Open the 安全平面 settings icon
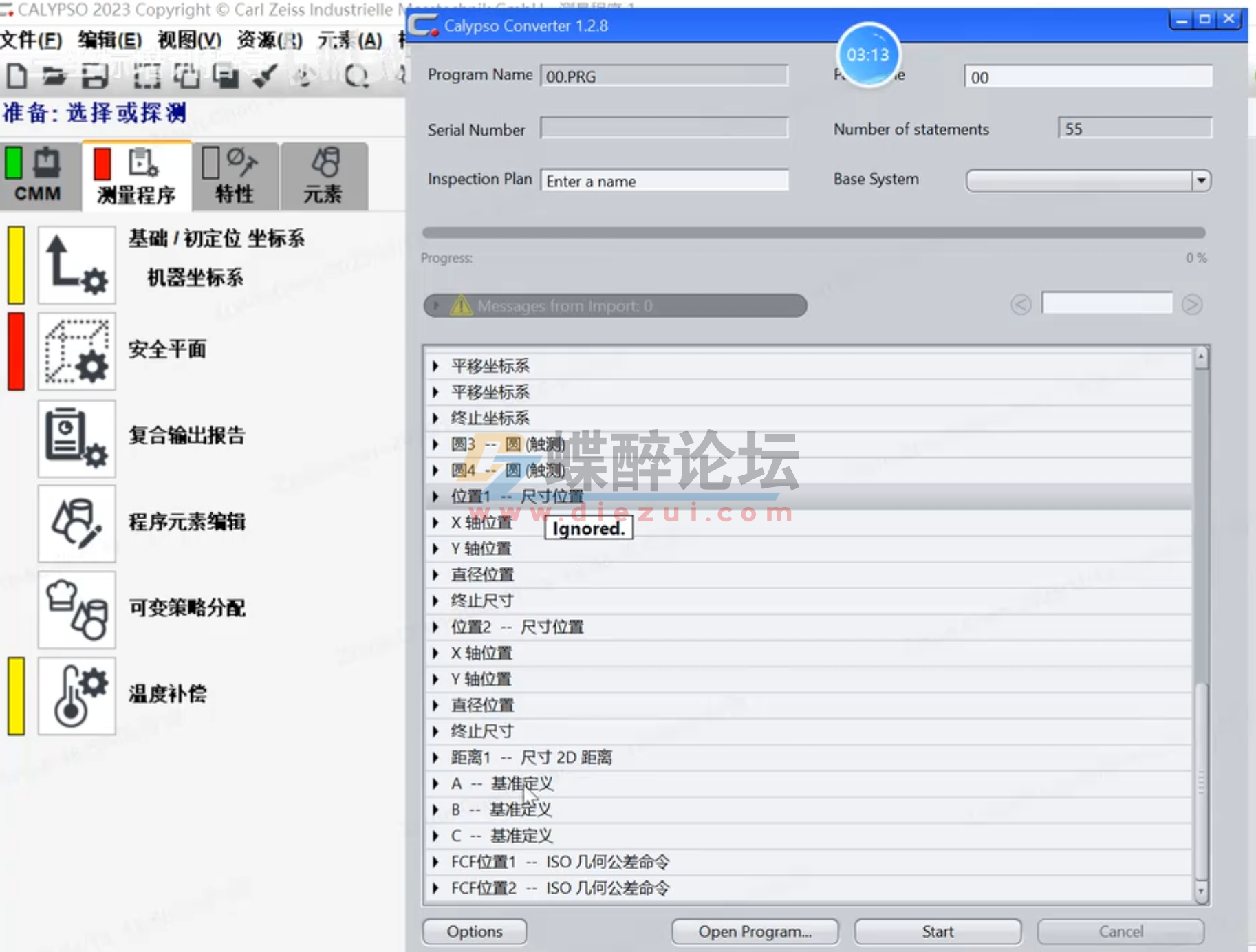 [76, 353]
